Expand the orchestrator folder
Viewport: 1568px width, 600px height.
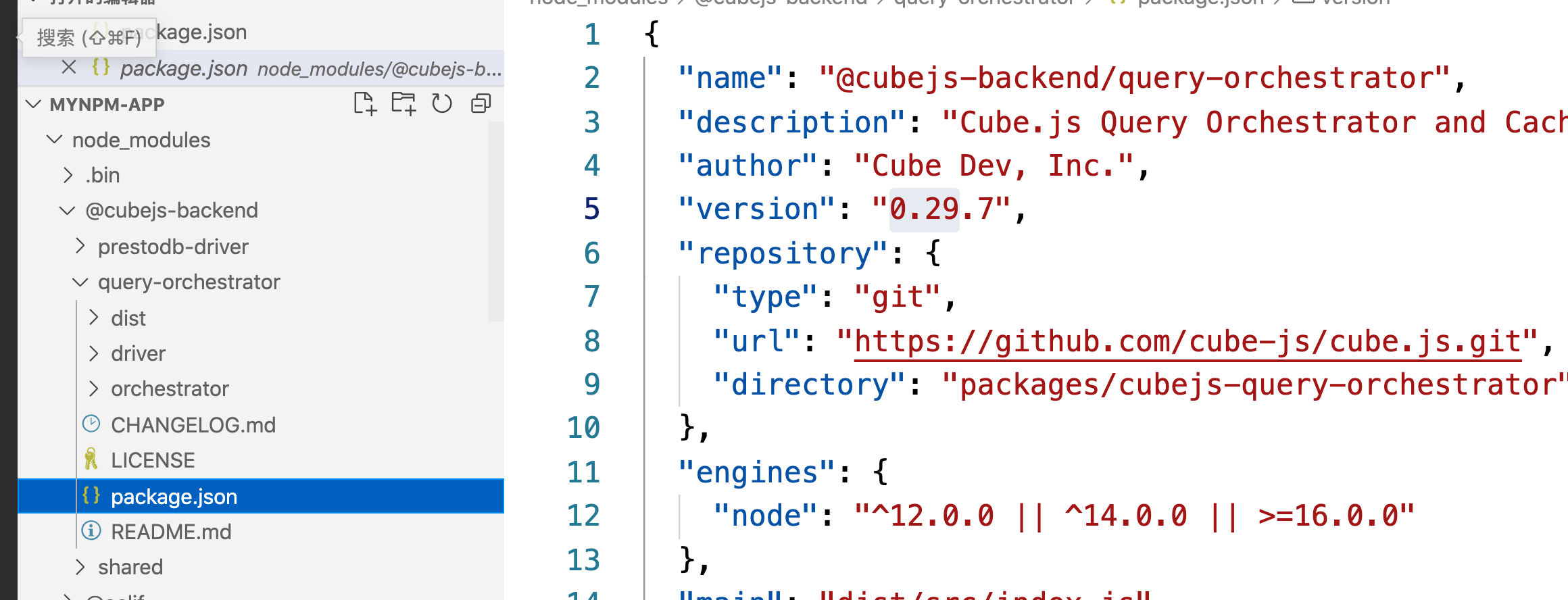click(94, 389)
